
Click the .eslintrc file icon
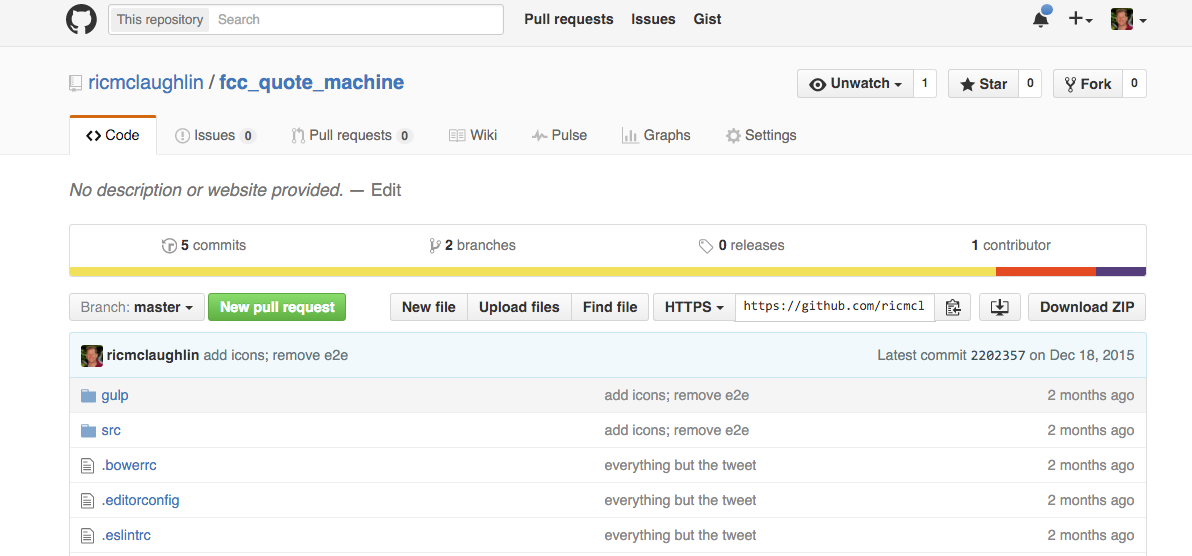pos(87,535)
